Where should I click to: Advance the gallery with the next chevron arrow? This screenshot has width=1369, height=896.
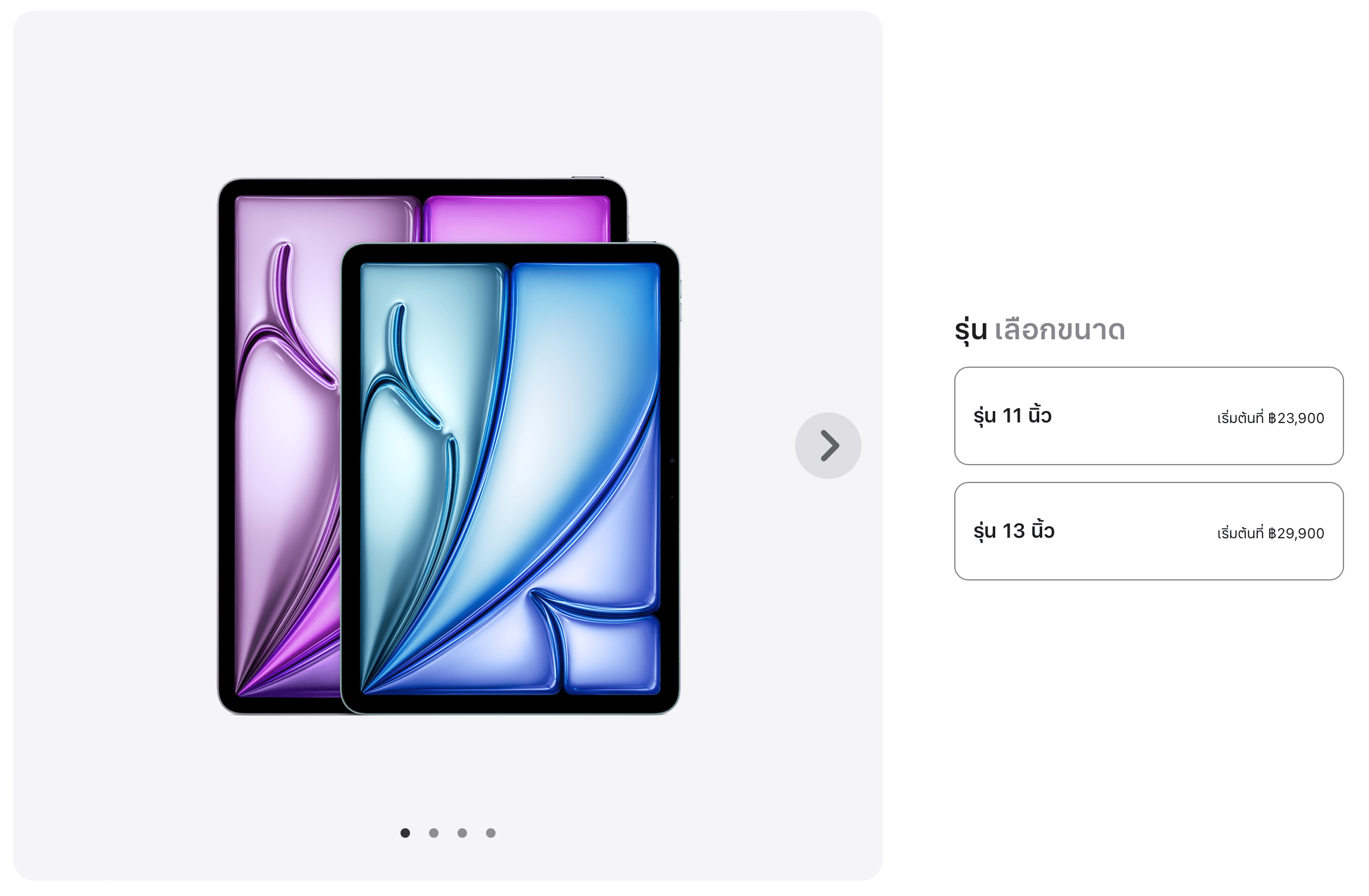click(828, 445)
